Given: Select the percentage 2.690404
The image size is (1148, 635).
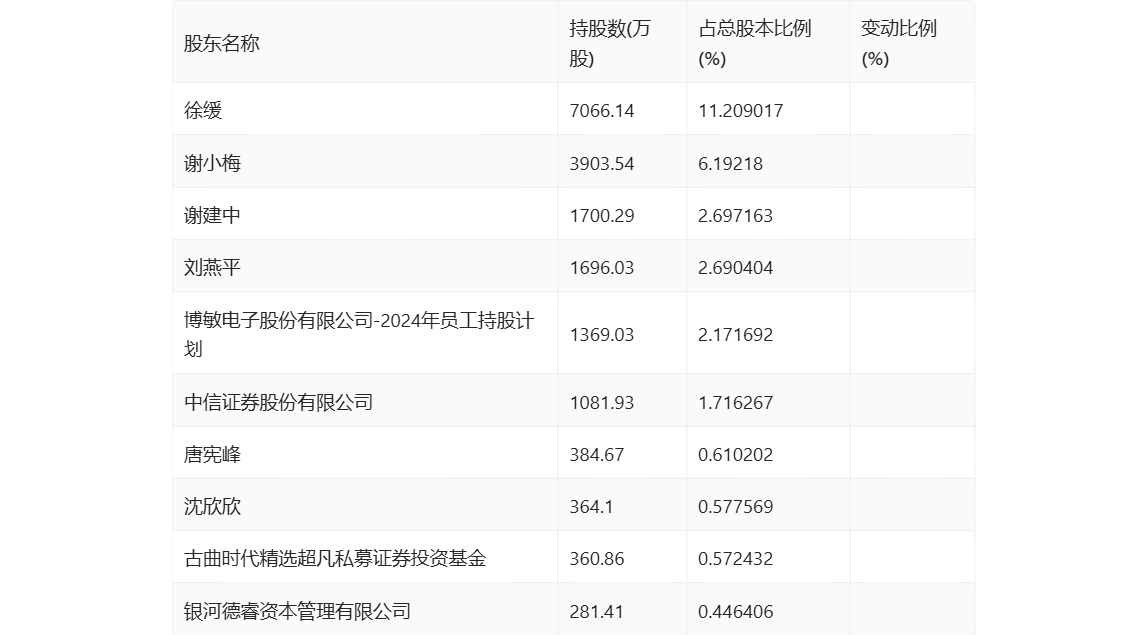Looking at the screenshot, I should [736, 267].
